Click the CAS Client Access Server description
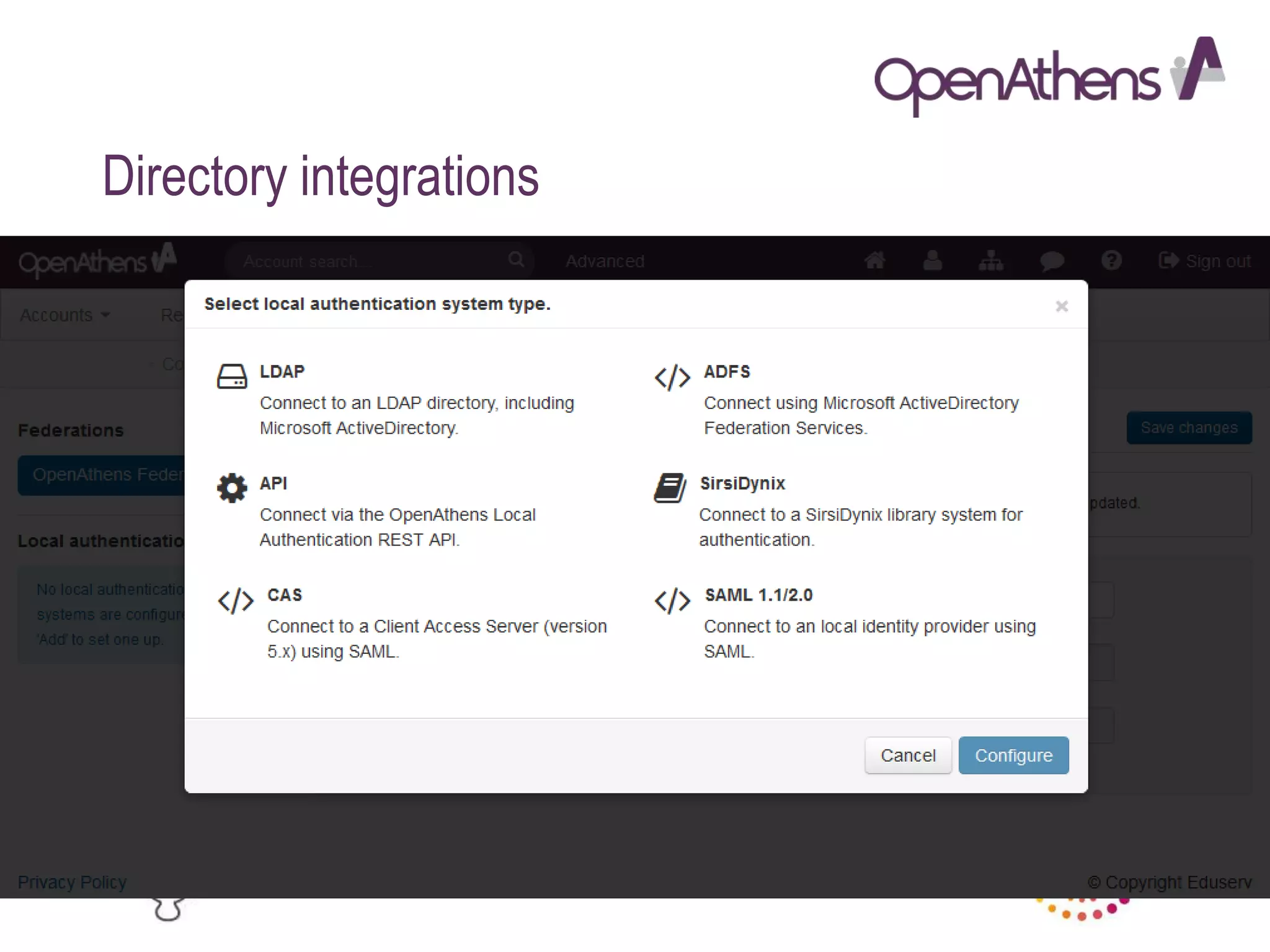Image resolution: width=1270 pixels, height=952 pixels. (x=437, y=639)
